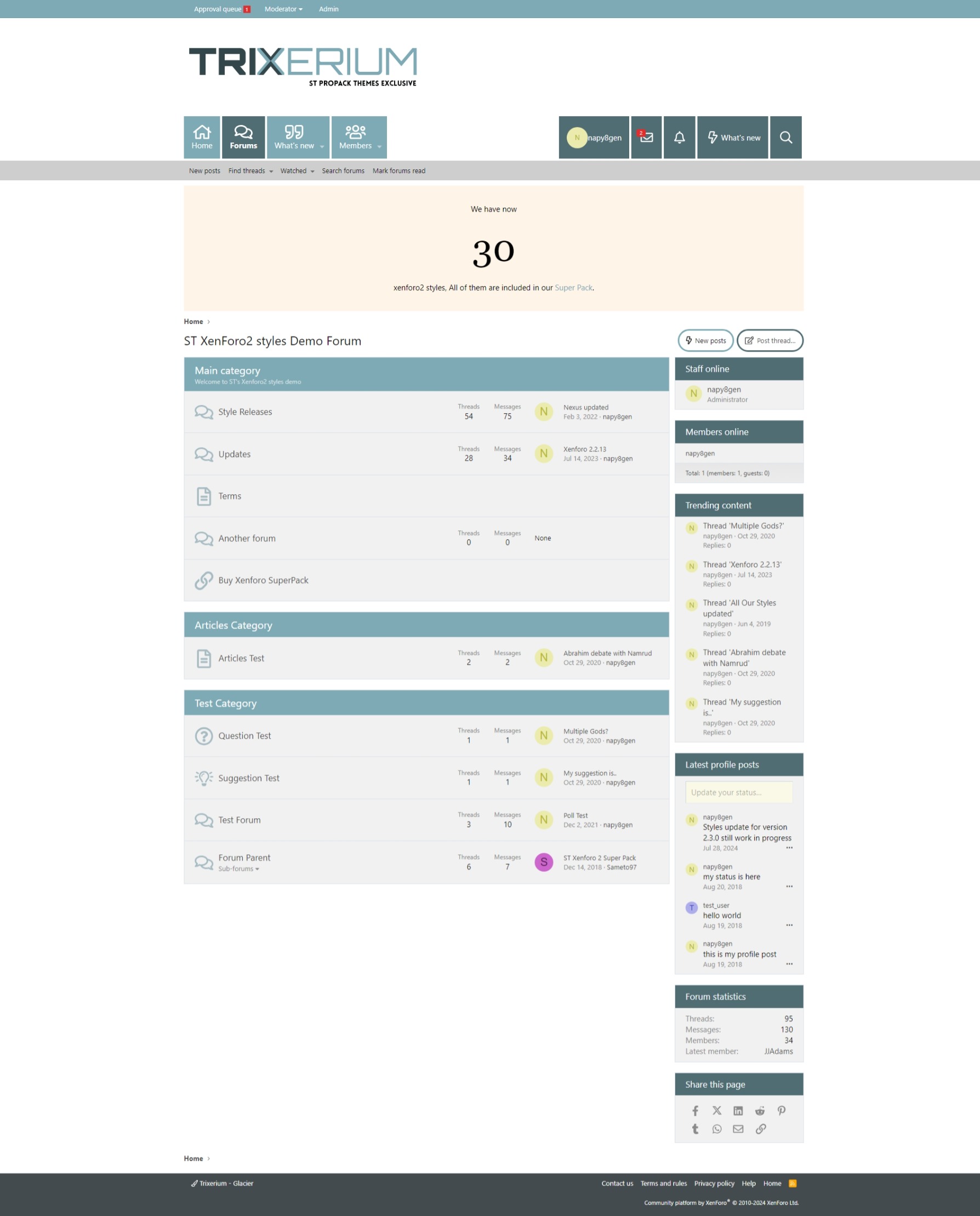Expand the Watched dropdown
Image resolution: width=980 pixels, height=1216 pixels.
pos(297,170)
